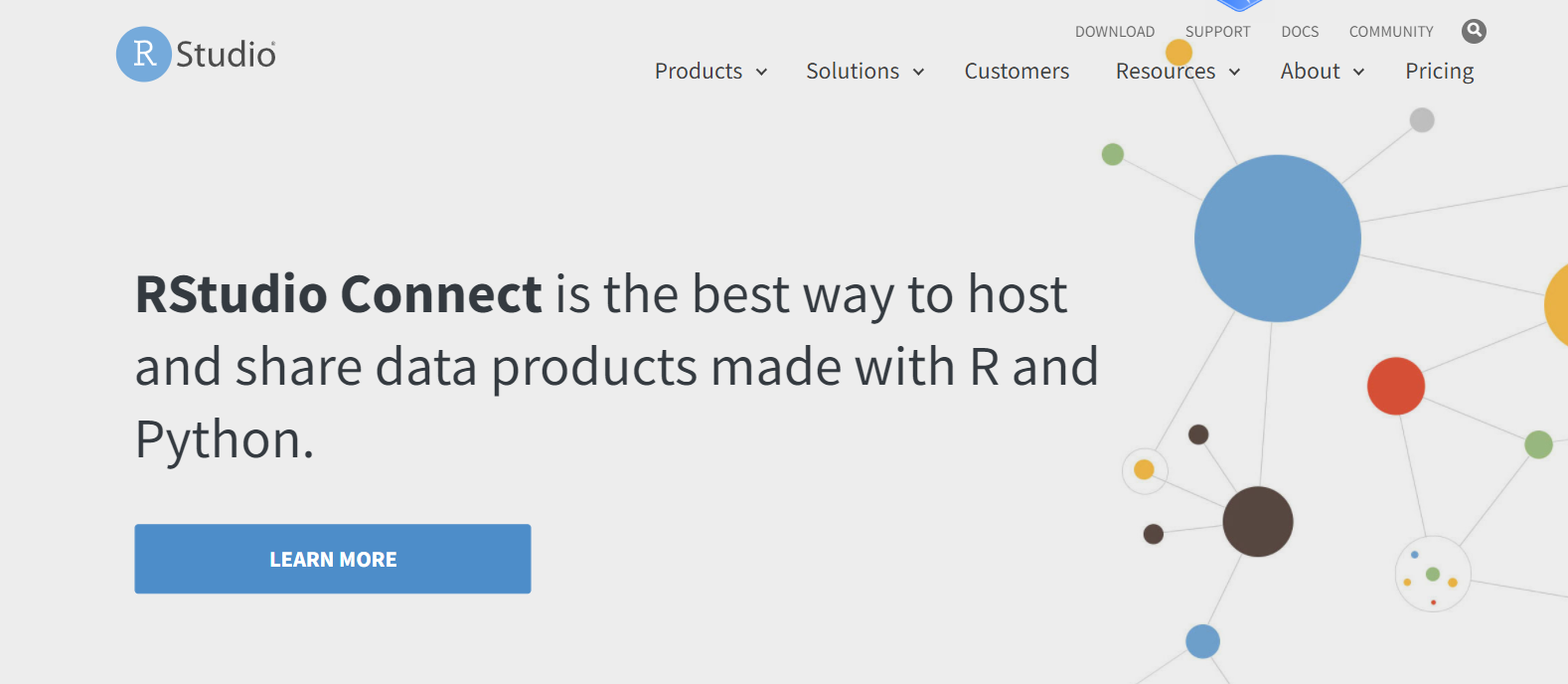Open the Solutions menu
Screen dimensions: 1568x684
click(853, 72)
